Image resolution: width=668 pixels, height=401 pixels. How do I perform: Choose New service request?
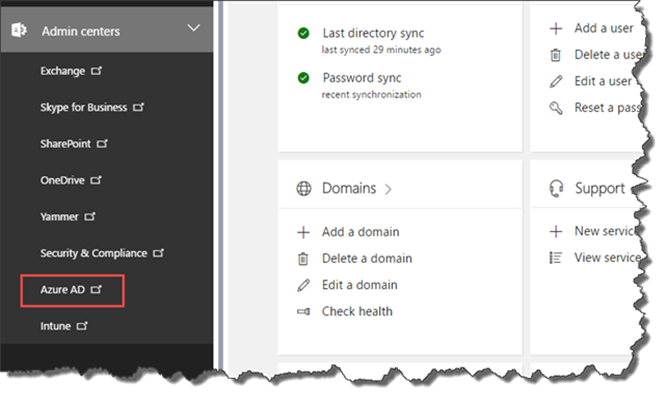(x=605, y=231)
